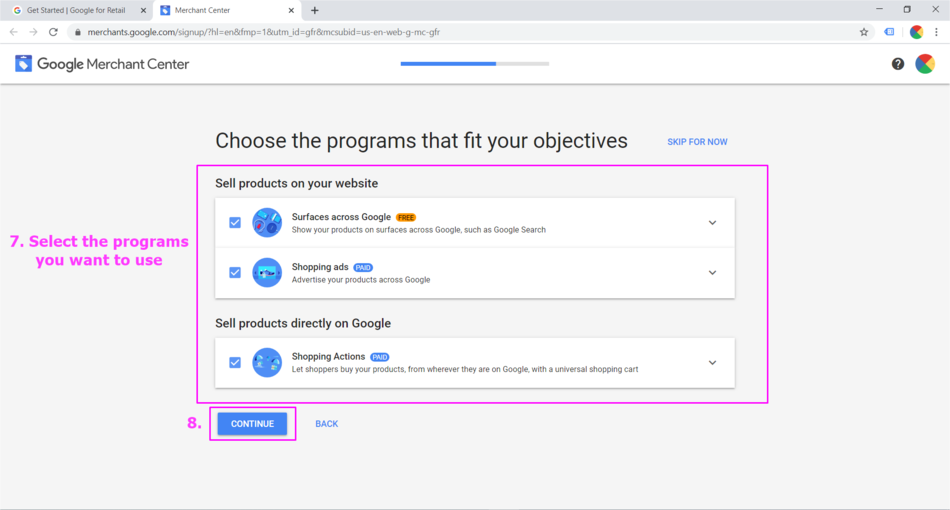Screen dimensions: 950x510
Task: Open the help question mark icon
Action: click(x=898, y=64)
